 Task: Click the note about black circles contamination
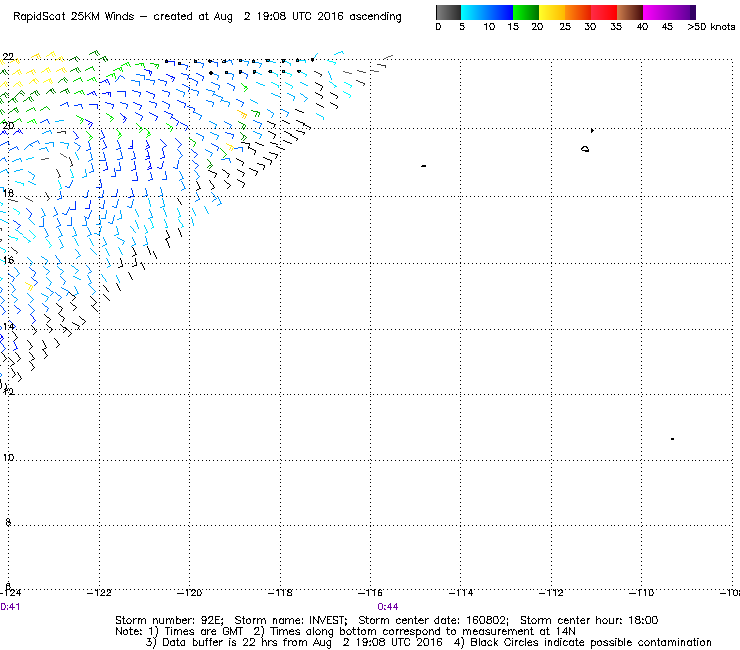point(582,642)
